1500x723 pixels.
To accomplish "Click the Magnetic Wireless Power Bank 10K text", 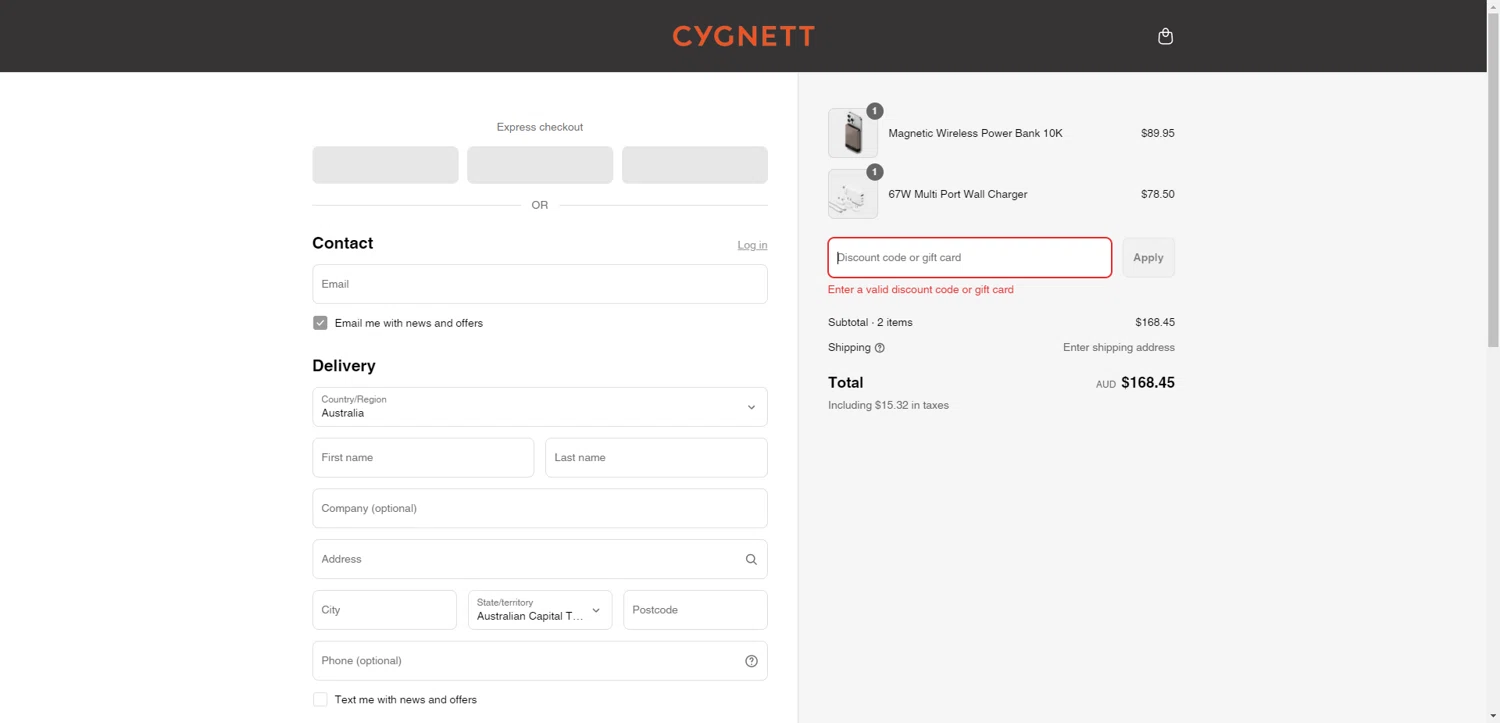I will [975, 133].
